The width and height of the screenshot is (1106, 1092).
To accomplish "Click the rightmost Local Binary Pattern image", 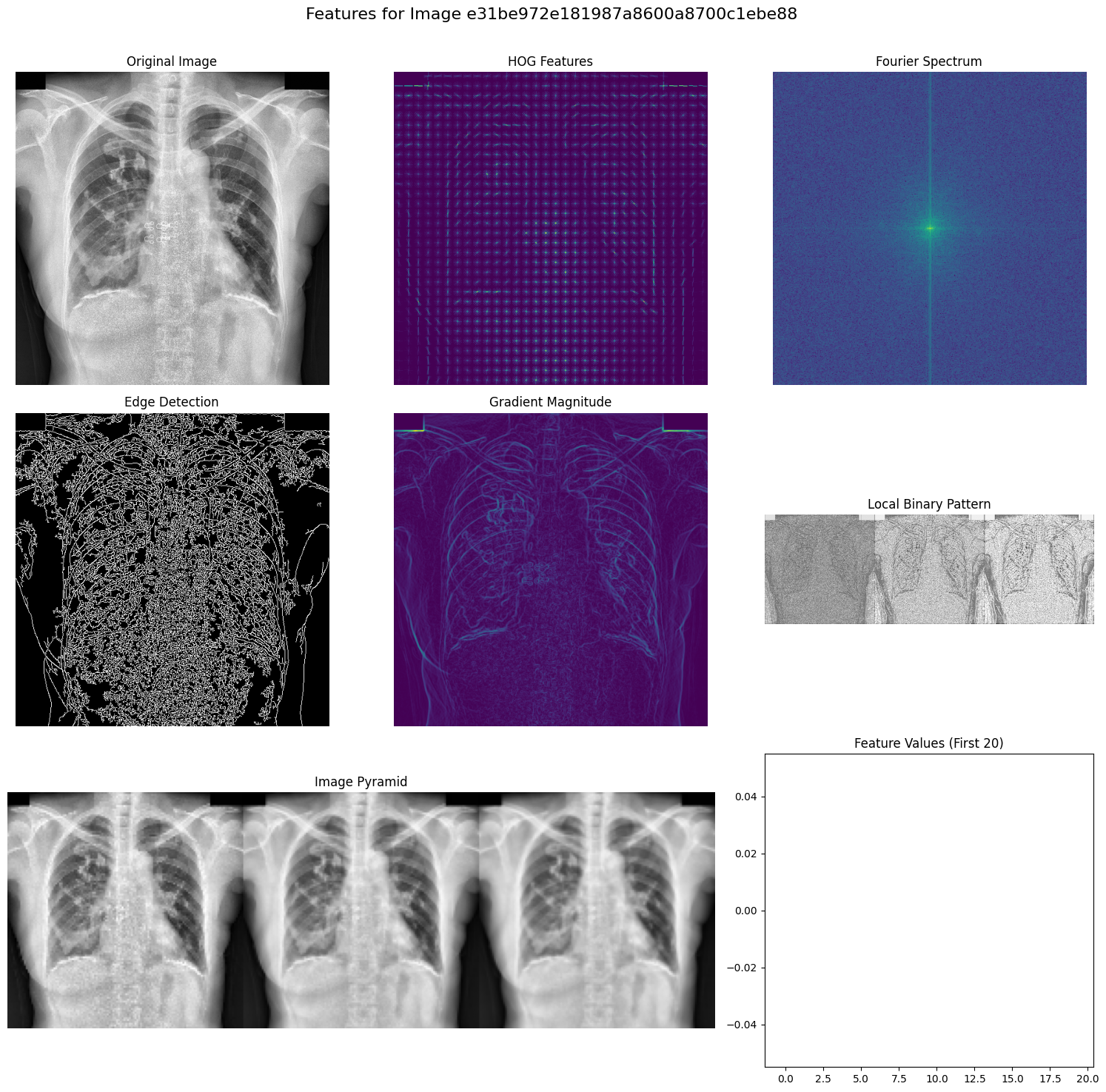I will tap(1039, 569).
